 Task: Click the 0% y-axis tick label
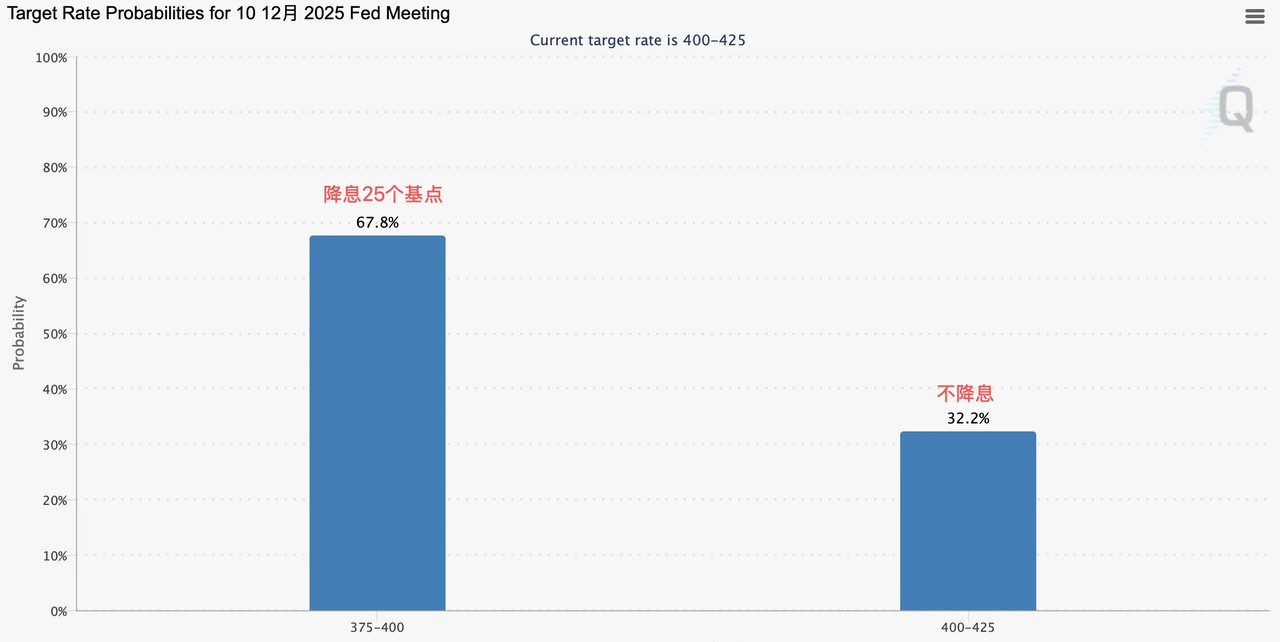click(x=58, y=611)
